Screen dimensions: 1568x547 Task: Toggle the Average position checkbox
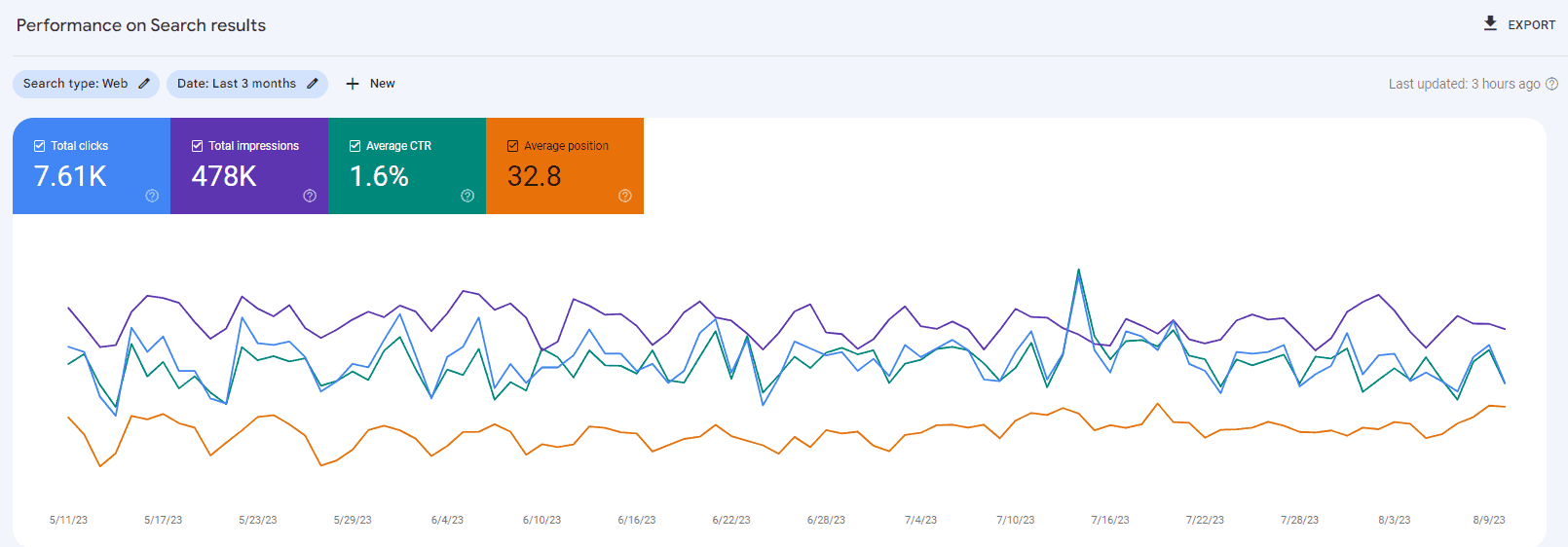513,146
